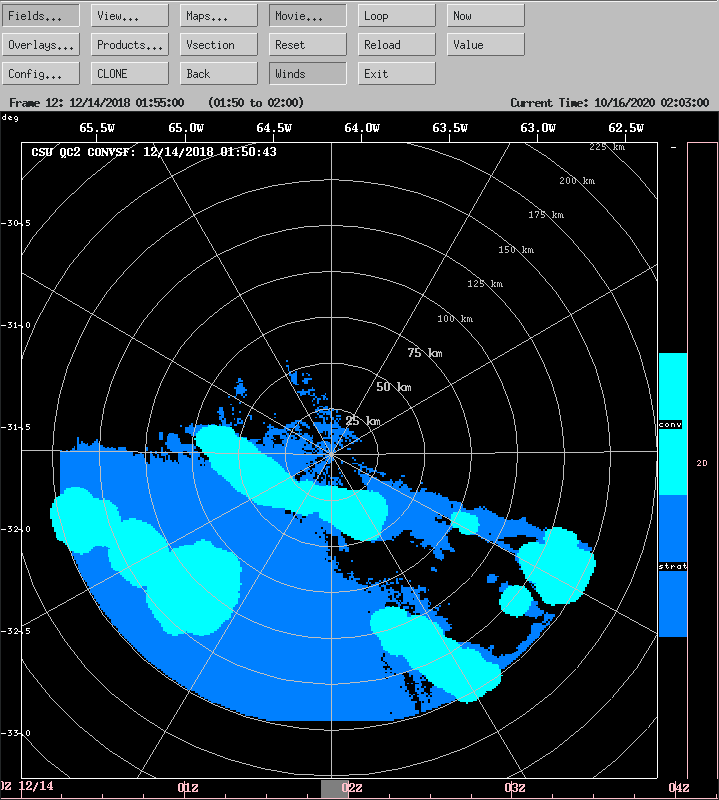Click the Vsection button

tap(219, 45)
